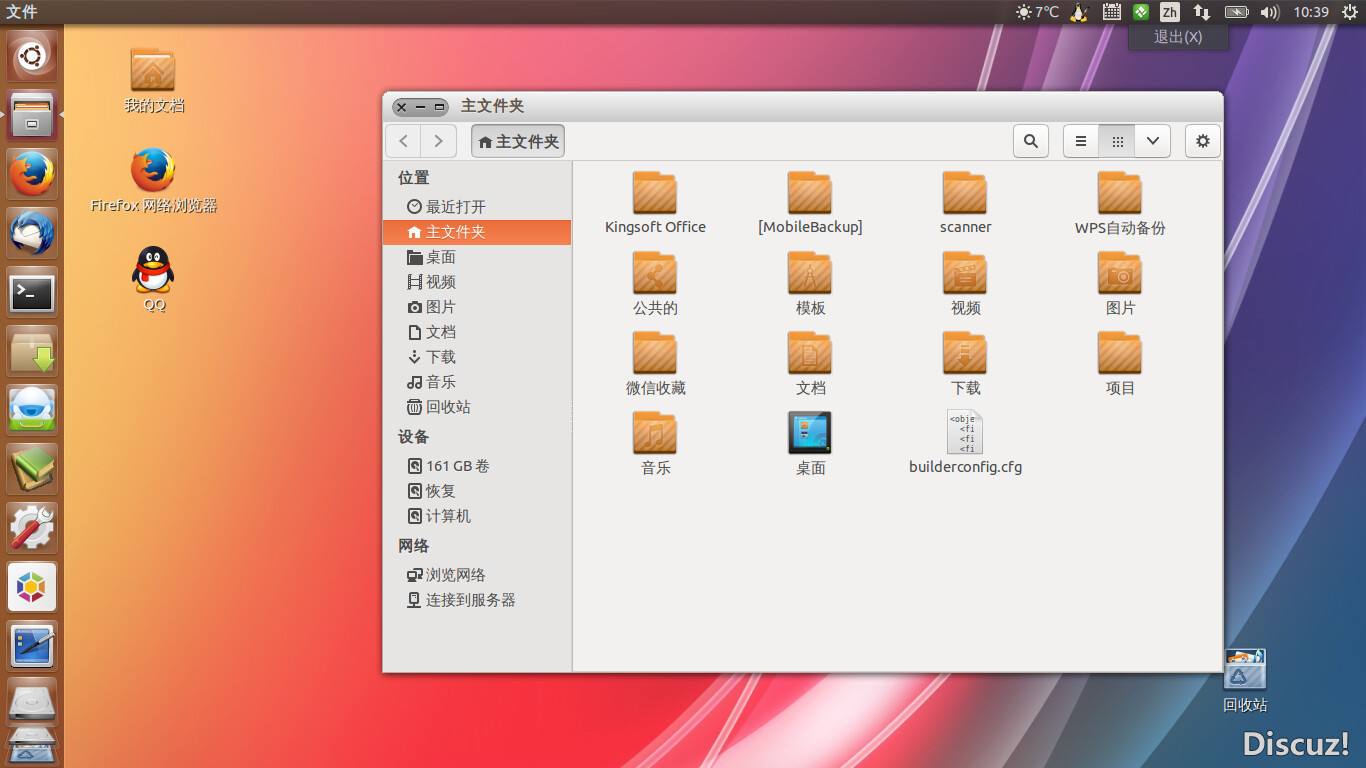Open the gear settings menu in the file manager

1202,141
